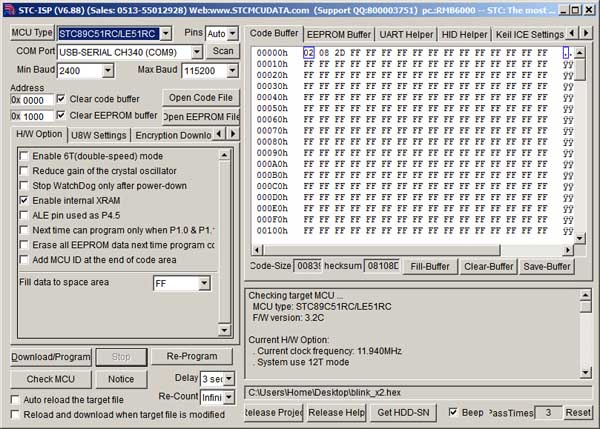600x429 pixels.
Task: Check Auto reload the target file
Action: point(15,399)
